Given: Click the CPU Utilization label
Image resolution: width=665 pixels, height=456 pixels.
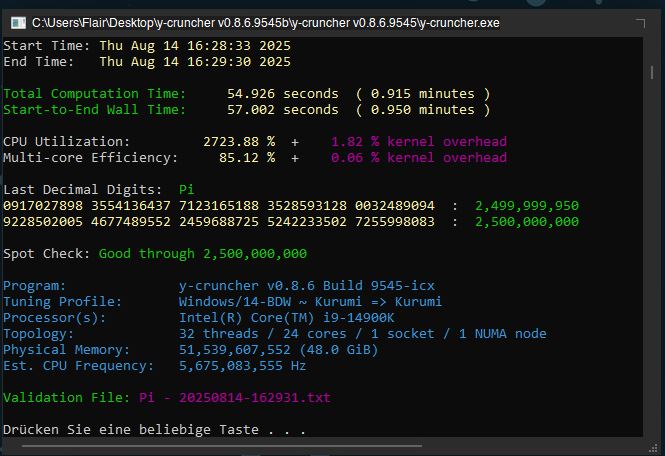Looking at the screenshot, I should click(x=67, y=142).
